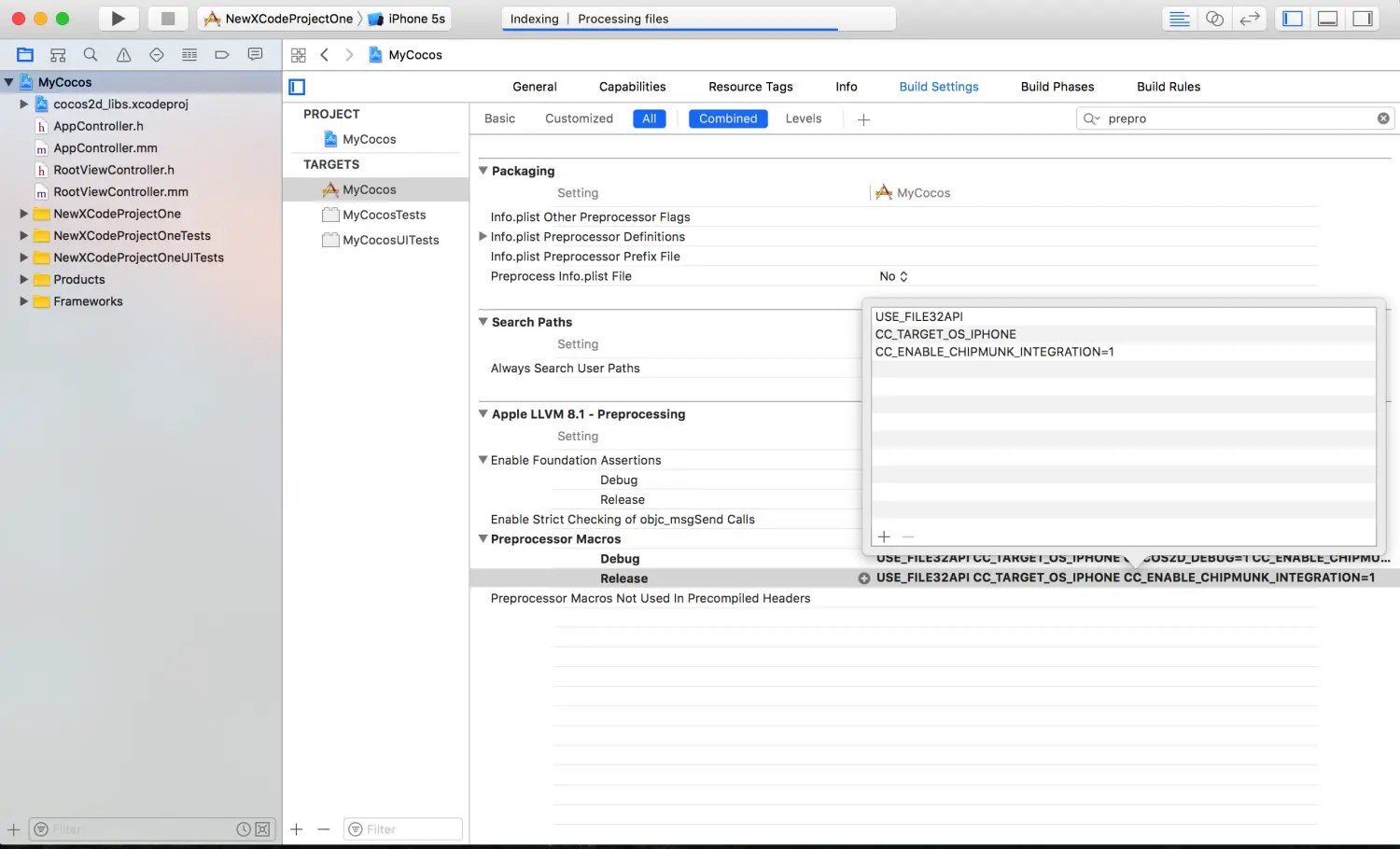Select AppController.mm file

(x=105, y=148)
